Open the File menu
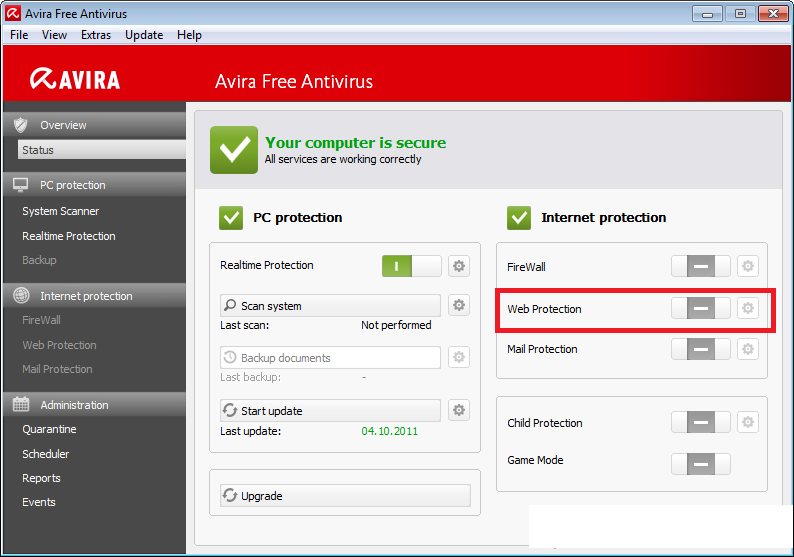 click(x=19, y=35)
